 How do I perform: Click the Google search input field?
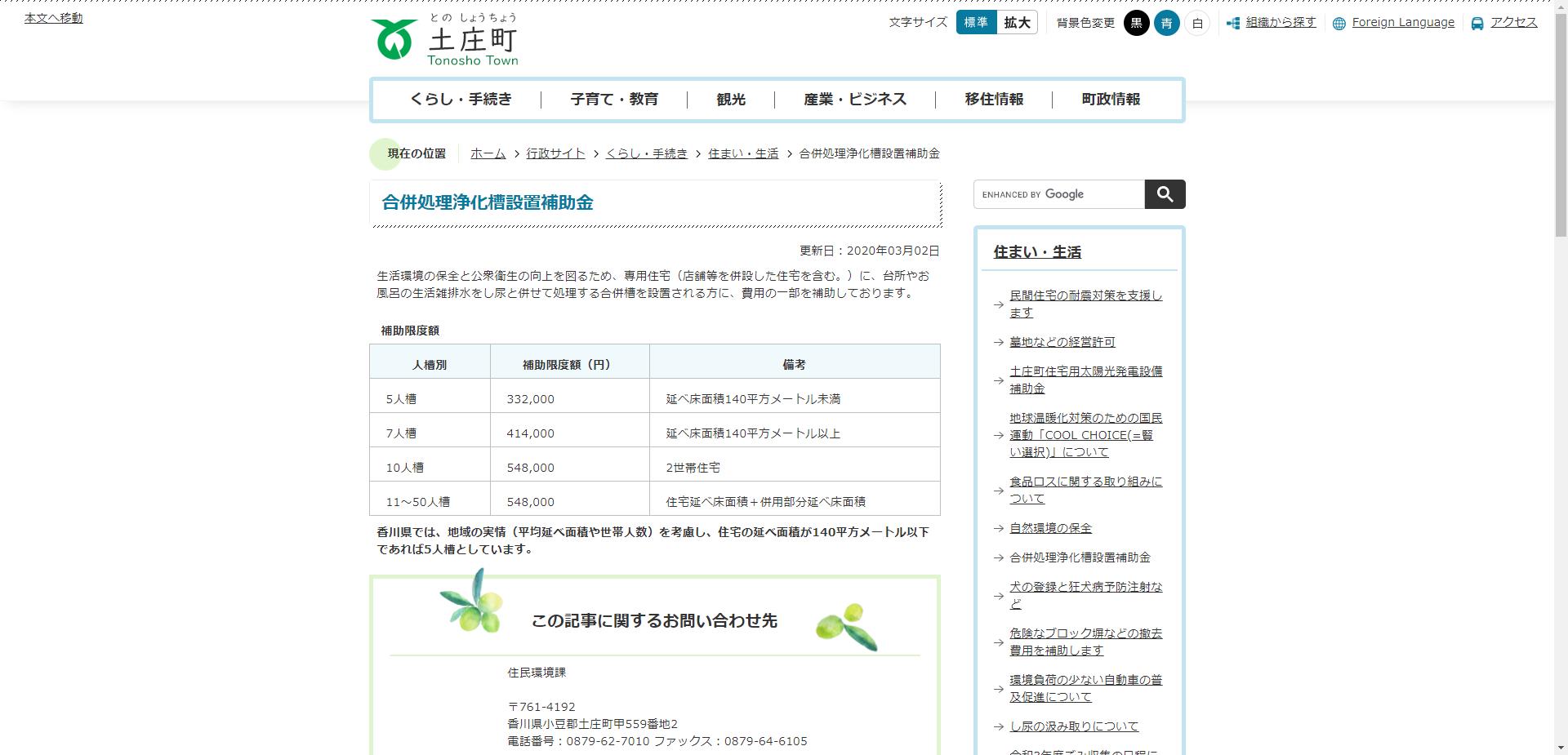pyautogui.click(x=1058, y=194)
